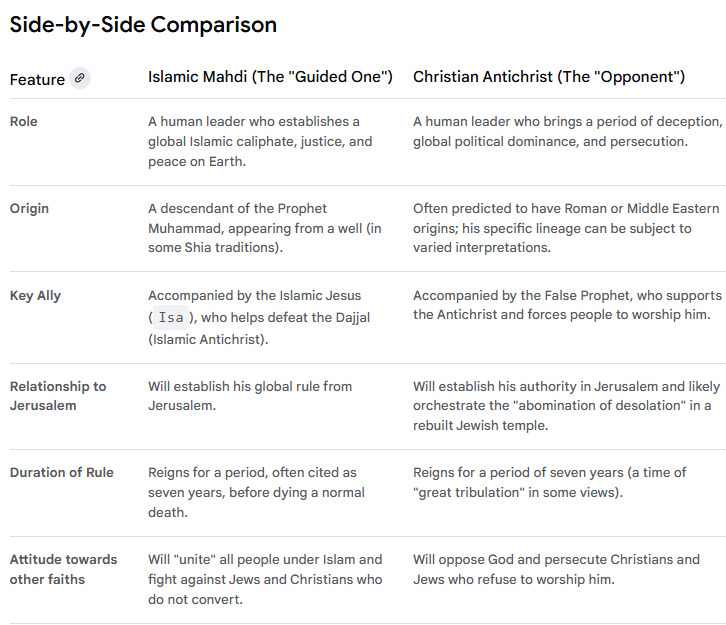Click the Mahdi's global rule from Jerusalem text
Image resolution: width=726 pixels, height=625 pixels.
point(250,396)
